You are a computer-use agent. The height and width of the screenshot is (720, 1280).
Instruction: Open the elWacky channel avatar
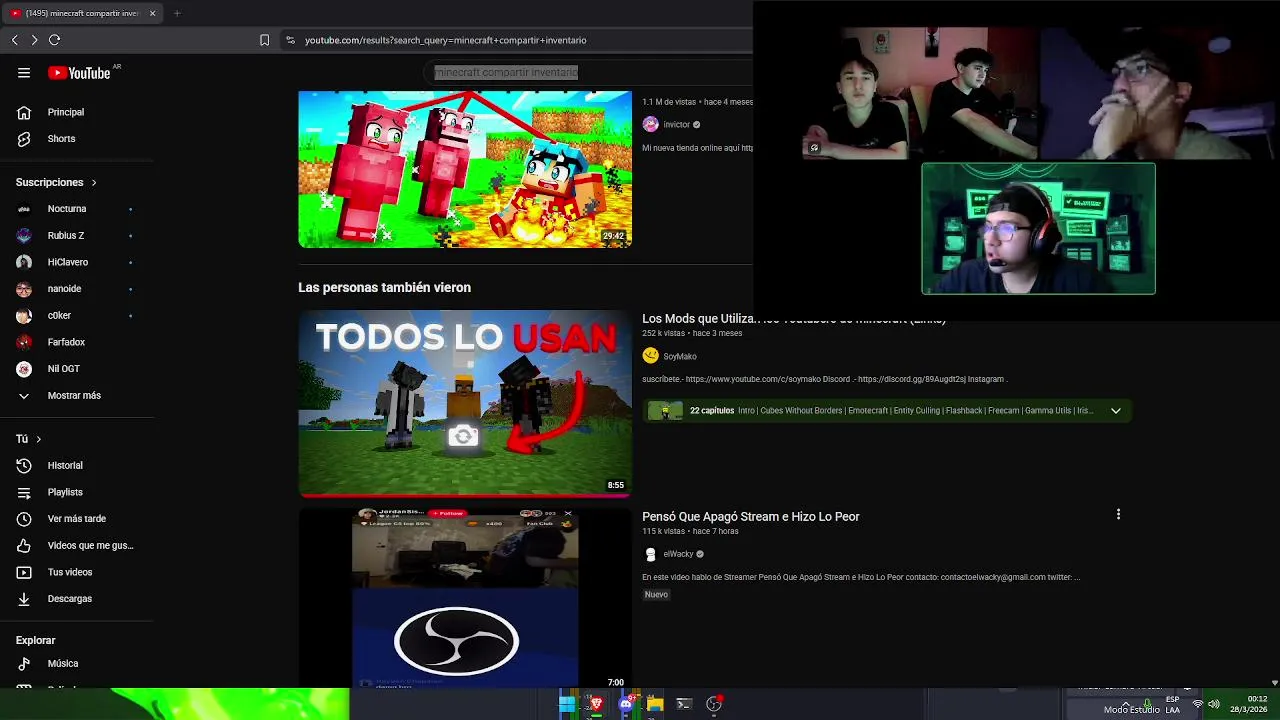650,554
